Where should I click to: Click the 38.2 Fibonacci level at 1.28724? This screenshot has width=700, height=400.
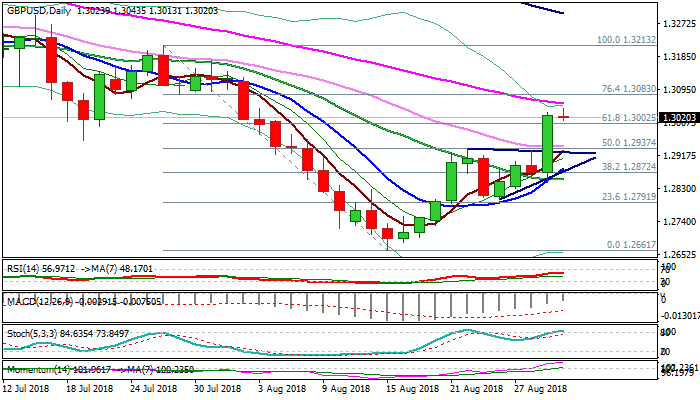[x=627, y=165]
